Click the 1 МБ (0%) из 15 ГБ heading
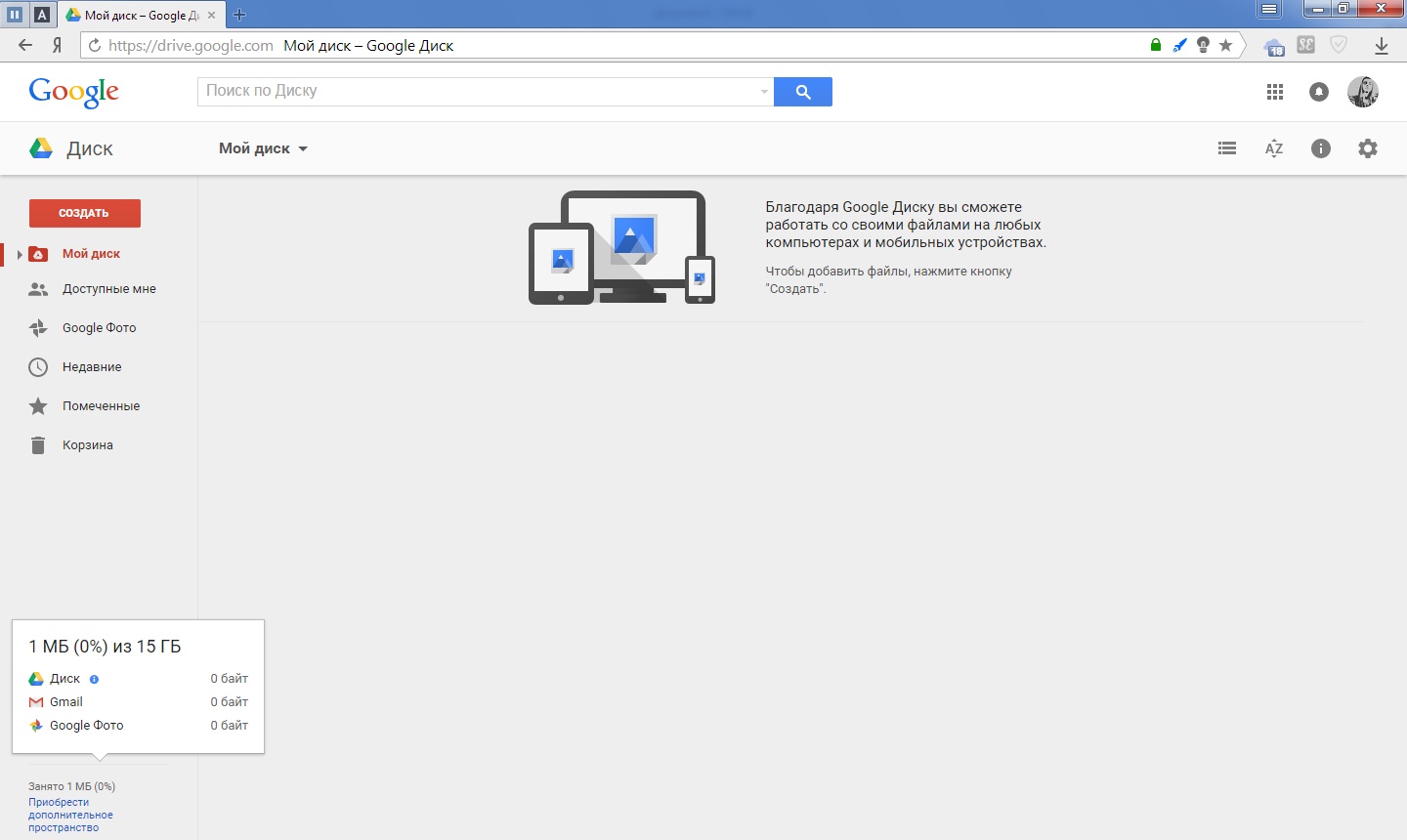 click(x=106, y=647)
